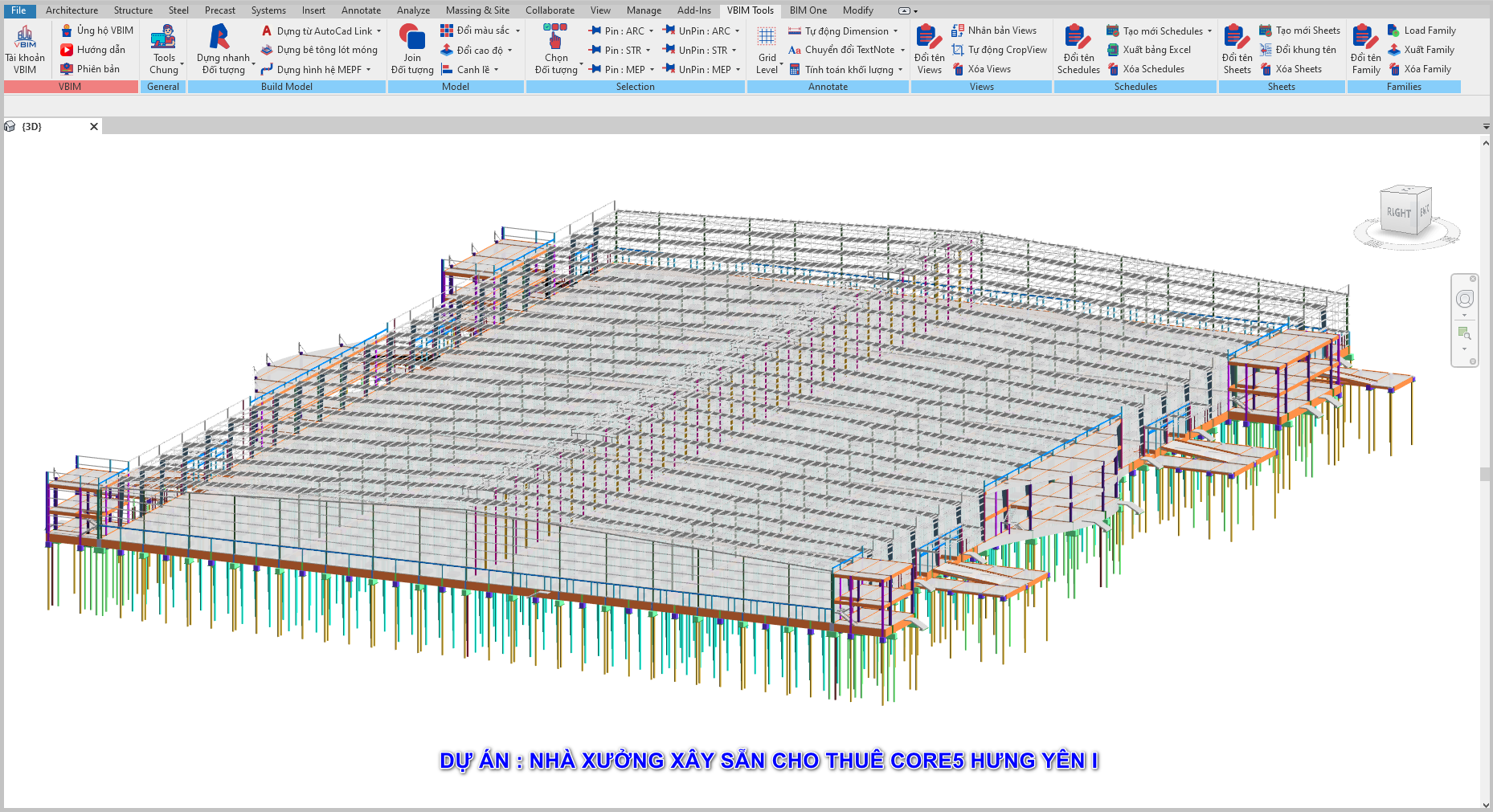Expand the Tạo mới Schedules dropdown
This screenshot has width=1493, height=812.
click(1209, 31)
